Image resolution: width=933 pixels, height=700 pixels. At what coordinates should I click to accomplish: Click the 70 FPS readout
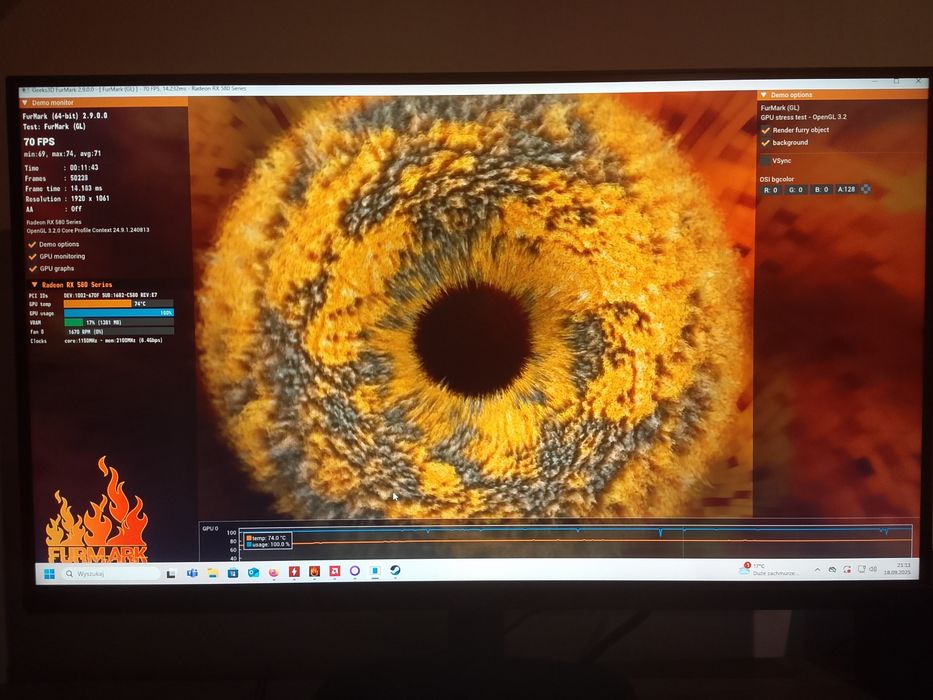39,142
